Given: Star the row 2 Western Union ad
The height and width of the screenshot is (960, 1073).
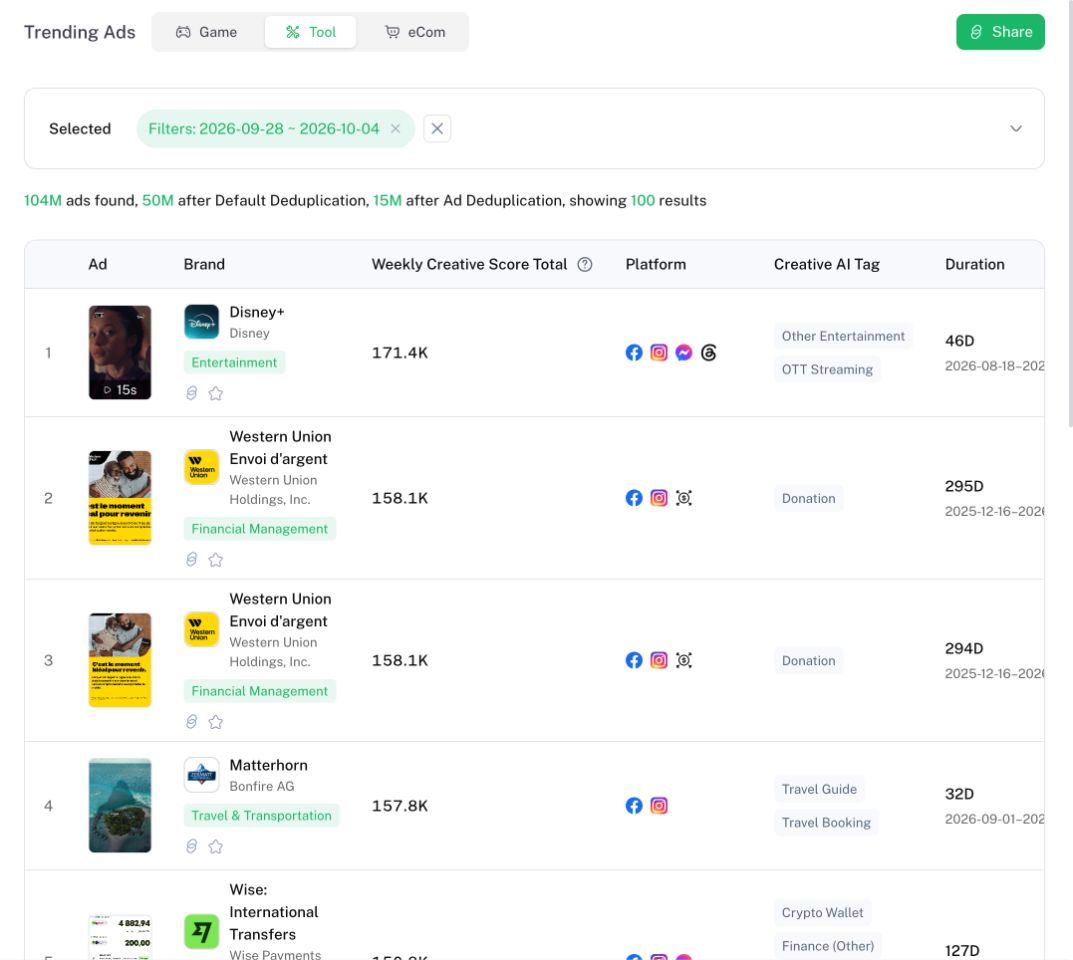Looking at the screenshot, I should coord(216,560).
